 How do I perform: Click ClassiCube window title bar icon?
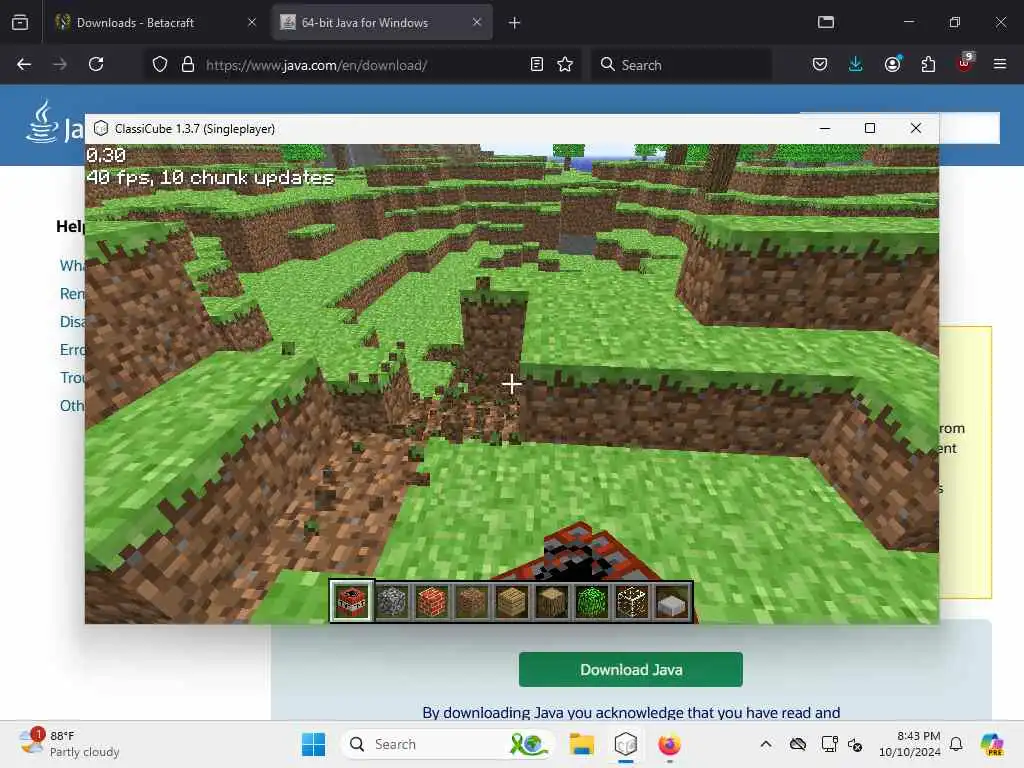pyautogui.click(x=101, y=128)
